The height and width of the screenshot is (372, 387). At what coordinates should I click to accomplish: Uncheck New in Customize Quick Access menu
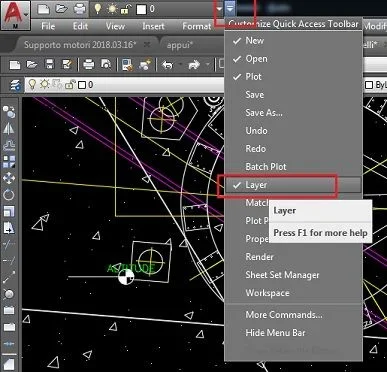[x=293, y=41]
